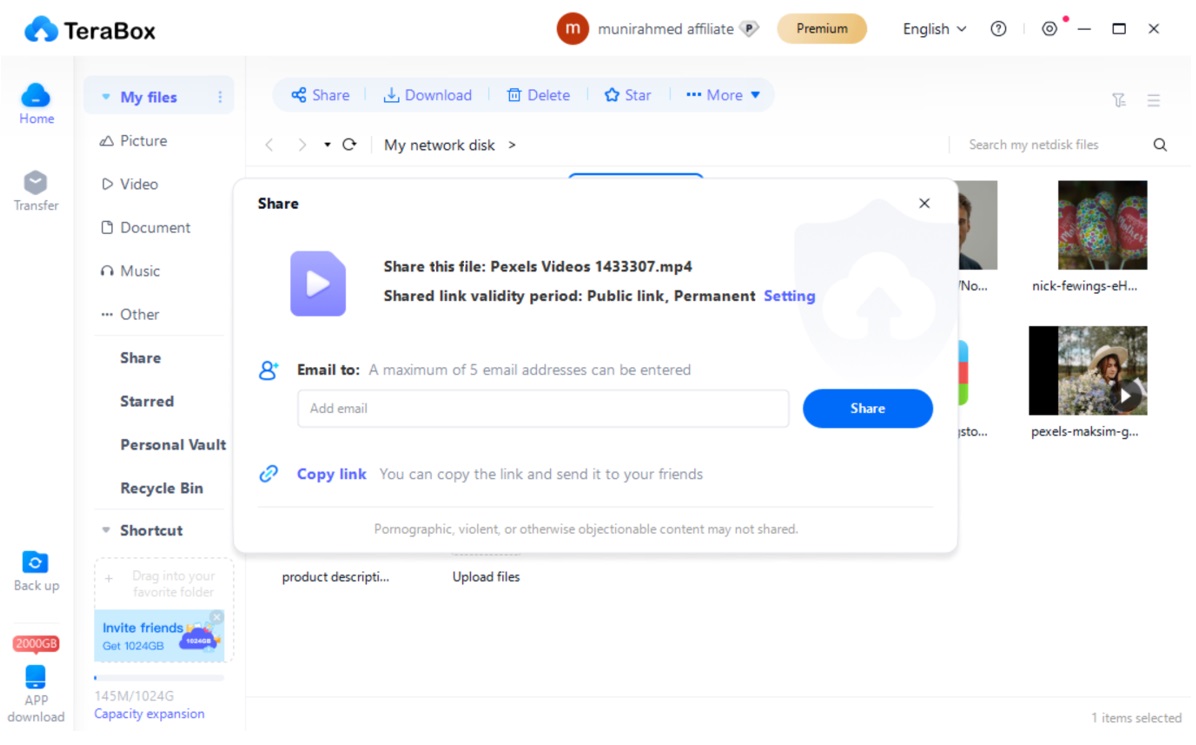The image size is (1196, 745).
Task: Select Picture in the sidebar
Action: [133, 141]
